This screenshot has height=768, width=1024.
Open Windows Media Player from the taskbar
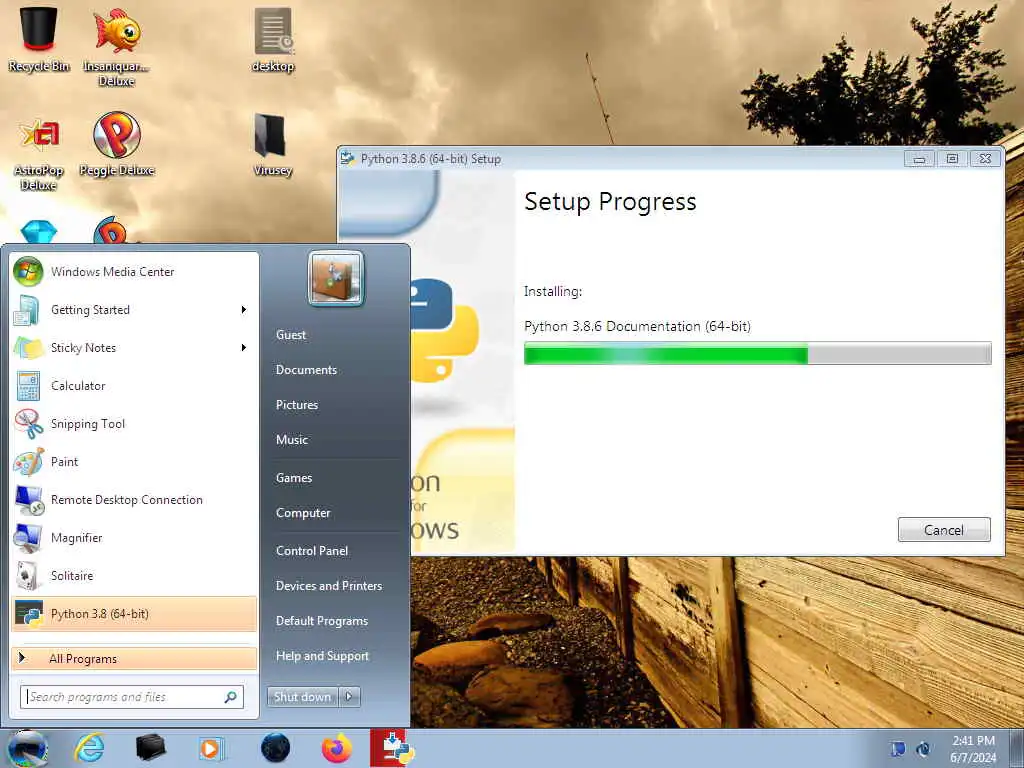(x=211, y=748)
